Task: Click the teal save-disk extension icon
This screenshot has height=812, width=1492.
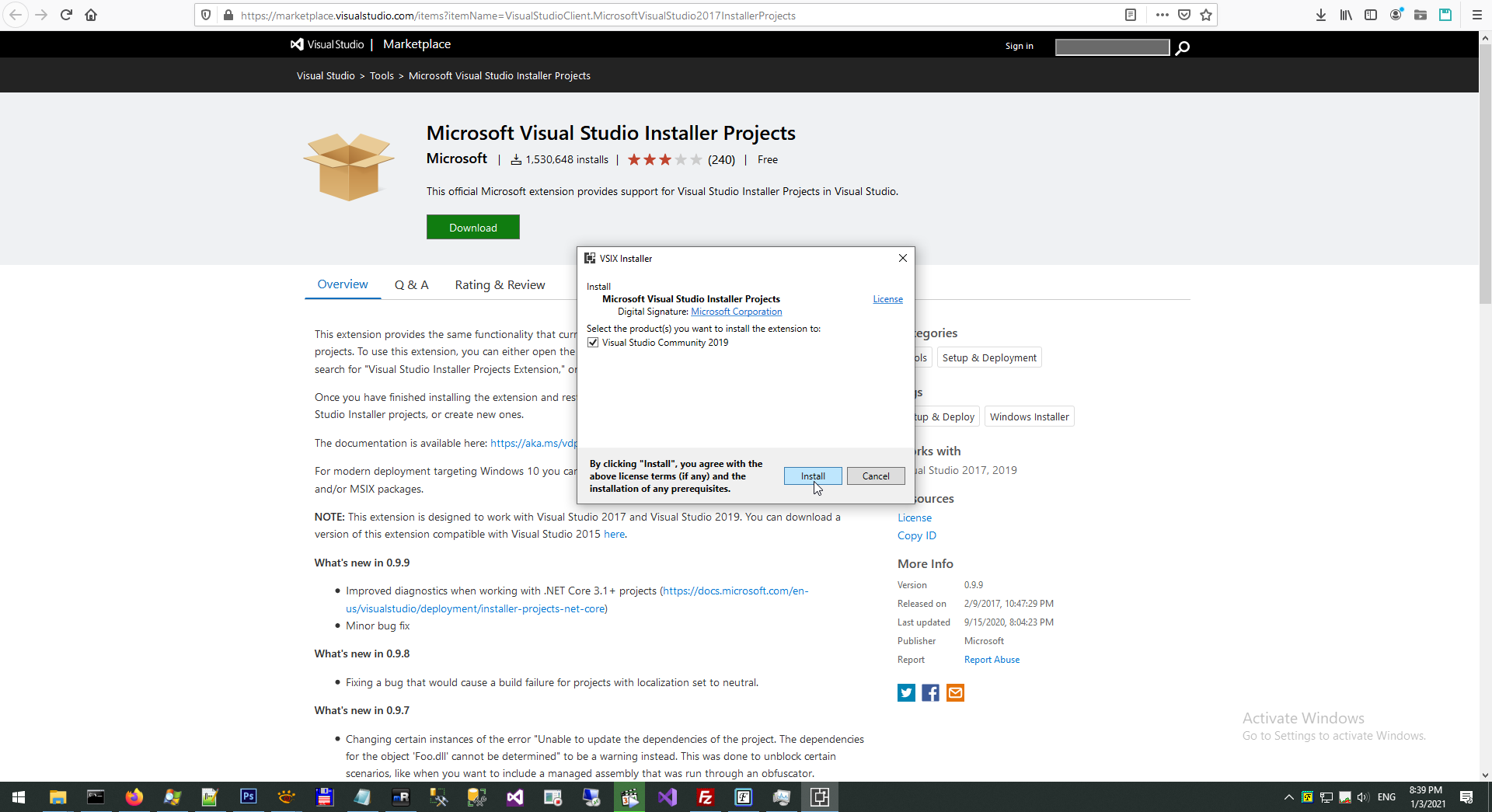Action: click(1445, 15)
